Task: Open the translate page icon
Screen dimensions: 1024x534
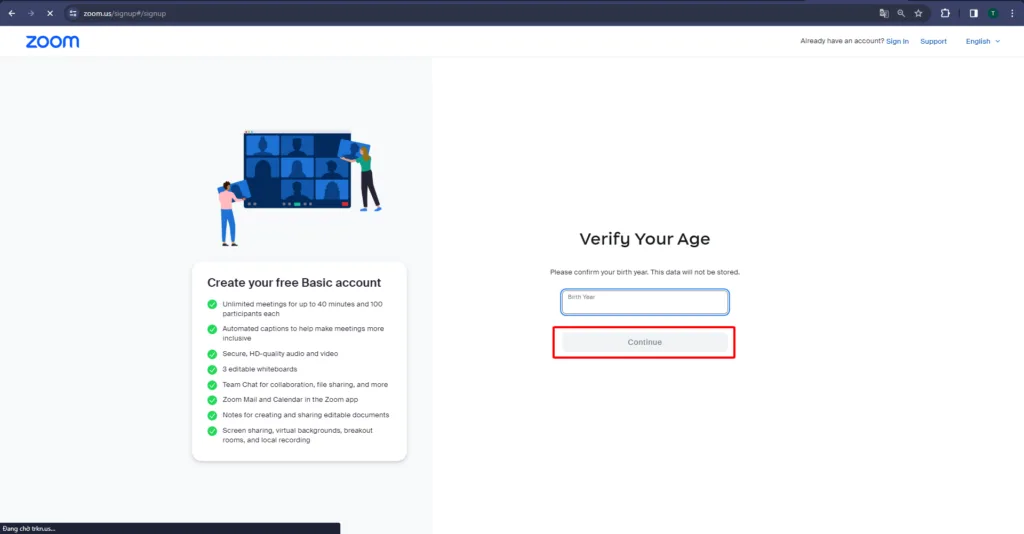Action: 884,13
